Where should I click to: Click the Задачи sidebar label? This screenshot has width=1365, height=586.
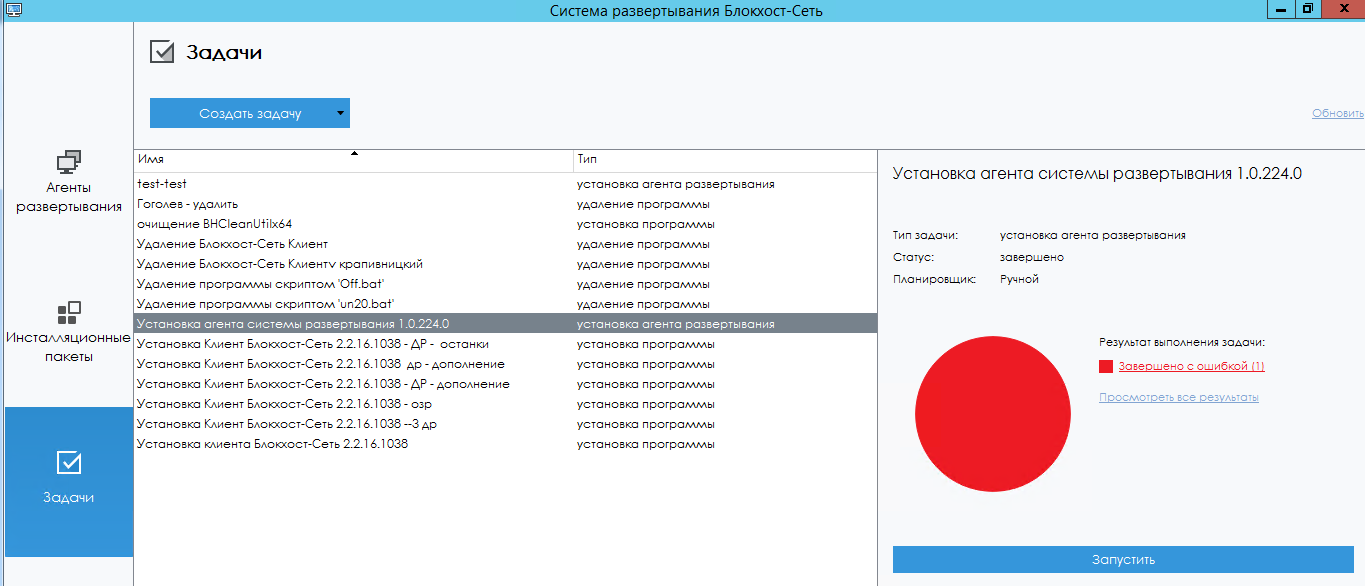68,497
